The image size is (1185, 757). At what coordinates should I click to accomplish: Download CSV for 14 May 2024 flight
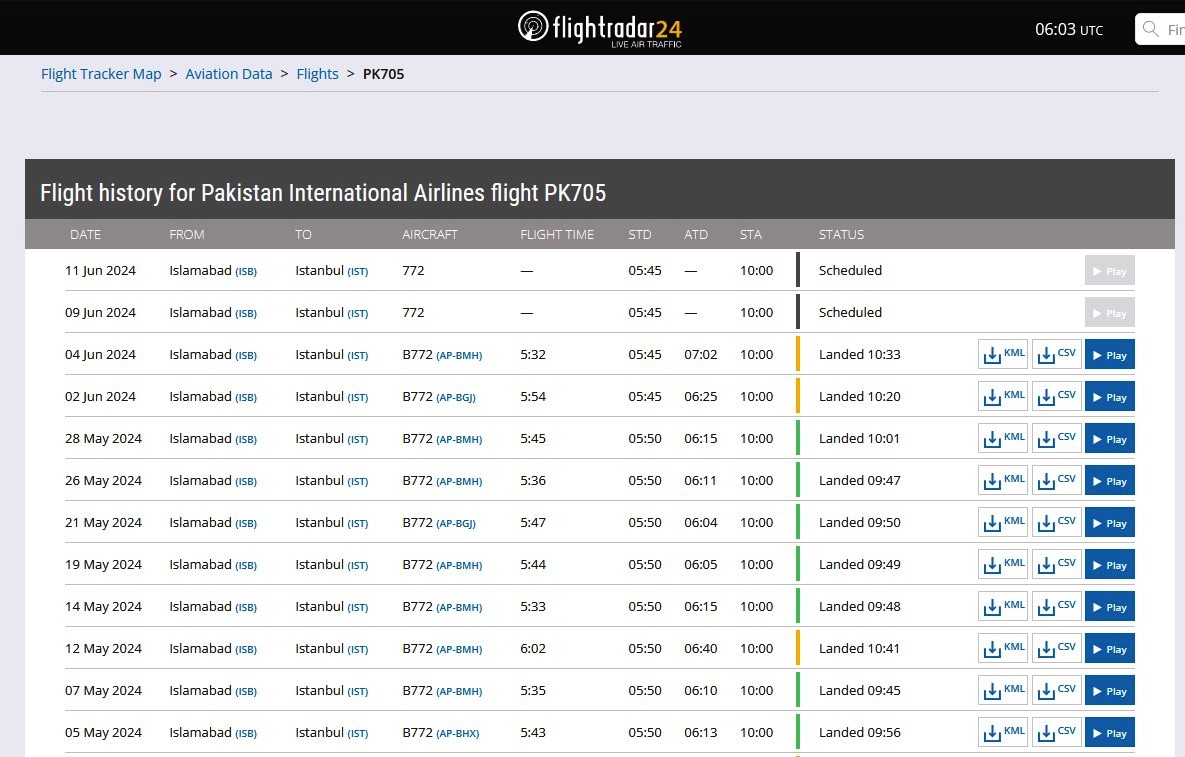[1057, 607]
